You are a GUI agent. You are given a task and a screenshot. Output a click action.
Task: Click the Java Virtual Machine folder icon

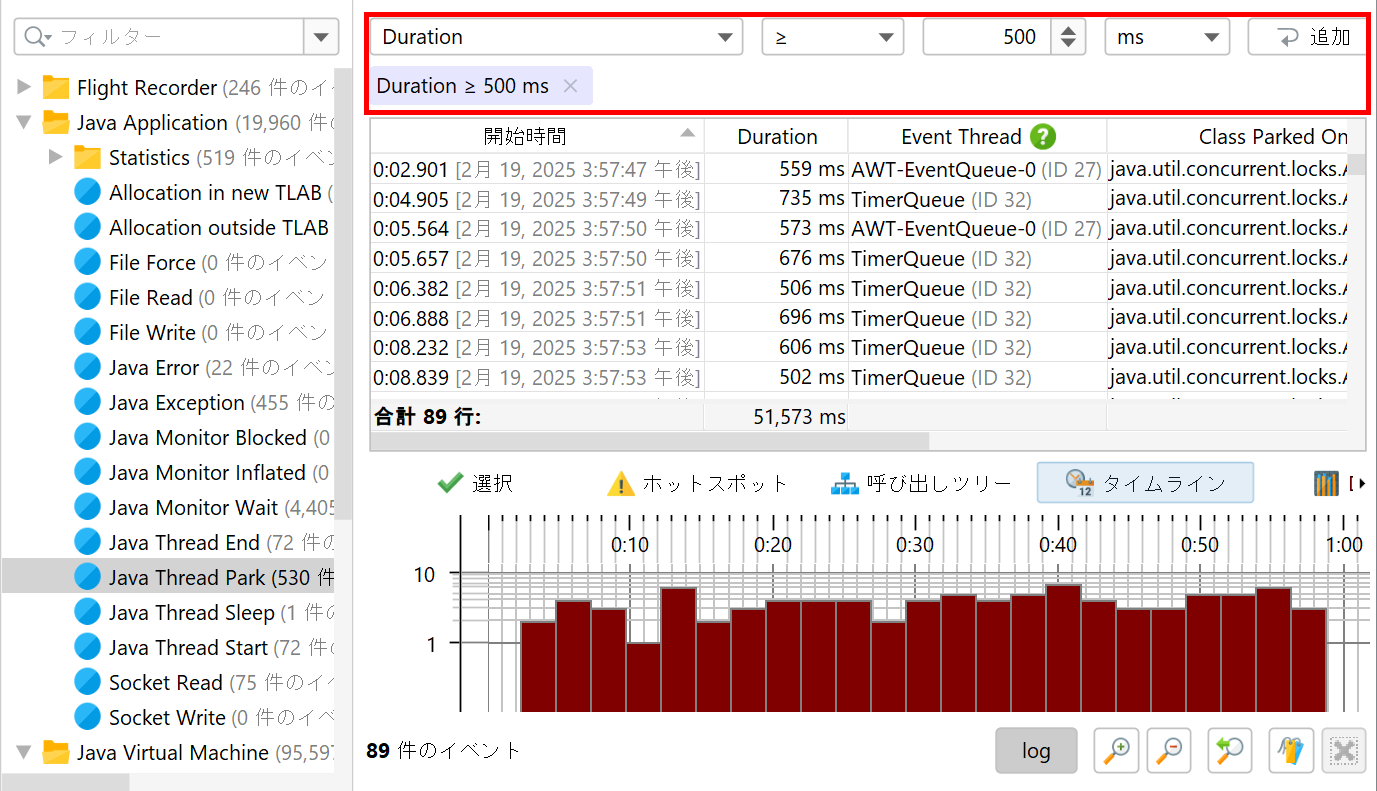point(56,753)
